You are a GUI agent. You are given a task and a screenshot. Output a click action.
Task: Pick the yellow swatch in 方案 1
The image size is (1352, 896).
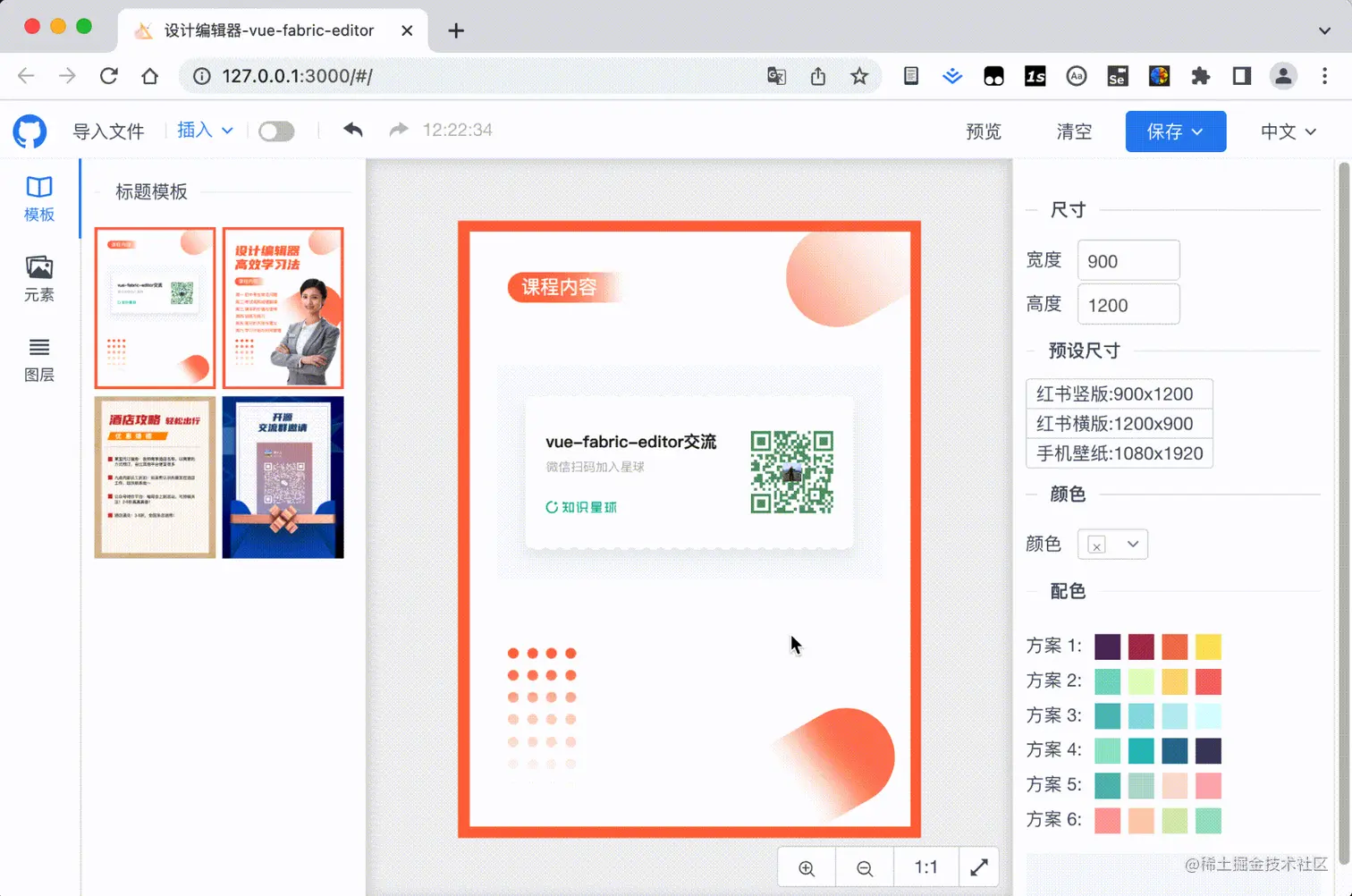(1208, 647)
